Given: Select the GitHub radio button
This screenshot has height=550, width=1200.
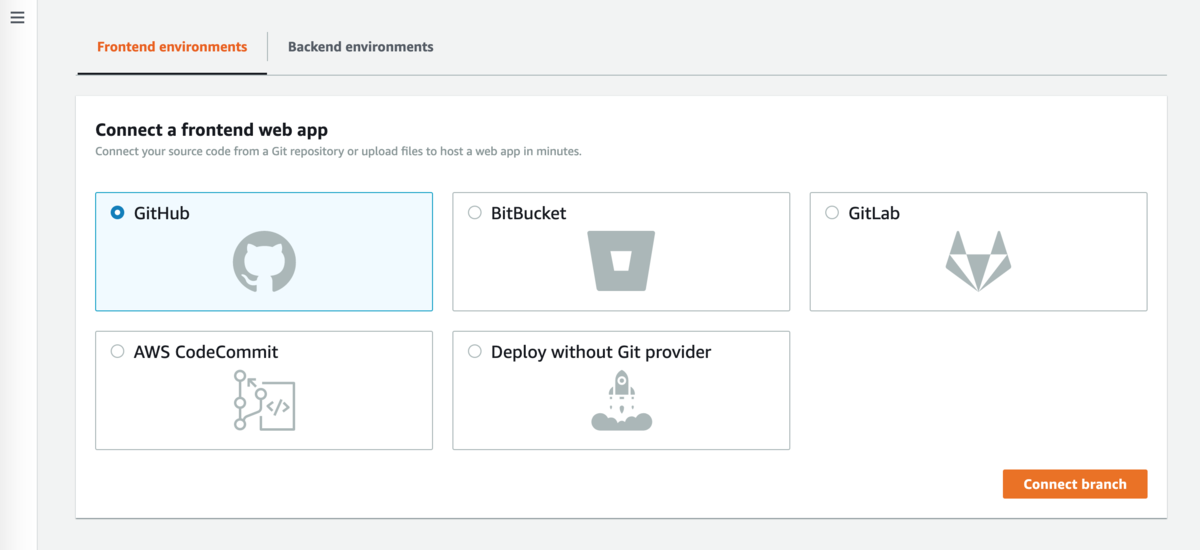Looking at the screenshot, I should 118,213.
